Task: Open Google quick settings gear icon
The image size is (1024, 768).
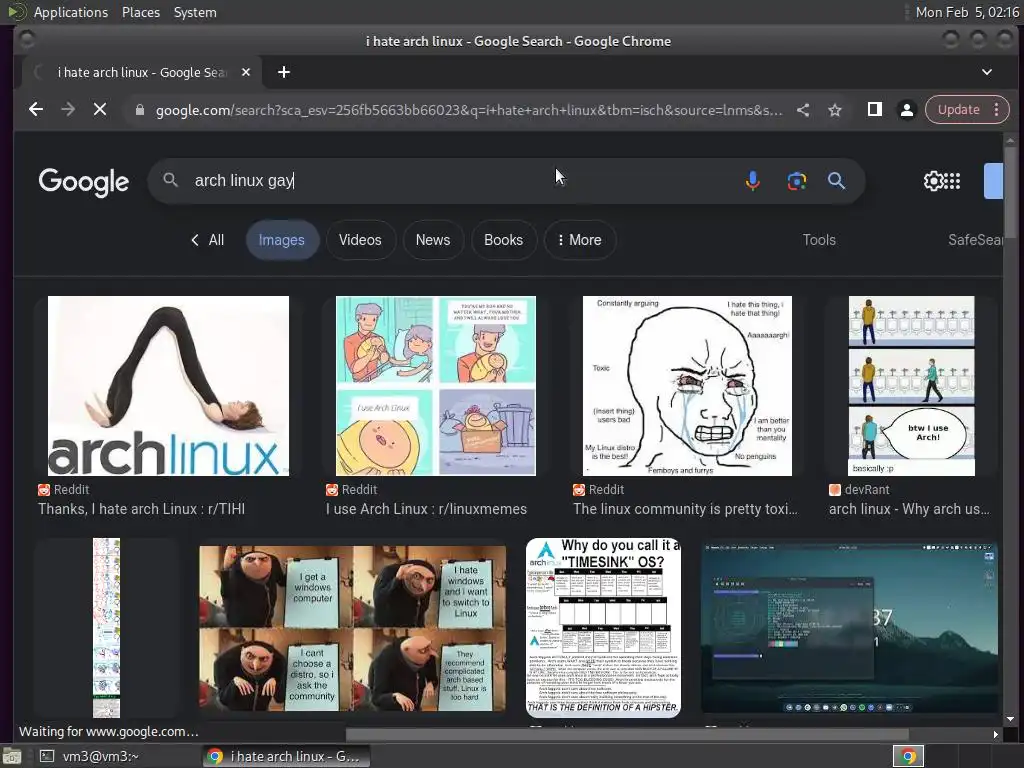Action: click(x=933, y=181)
